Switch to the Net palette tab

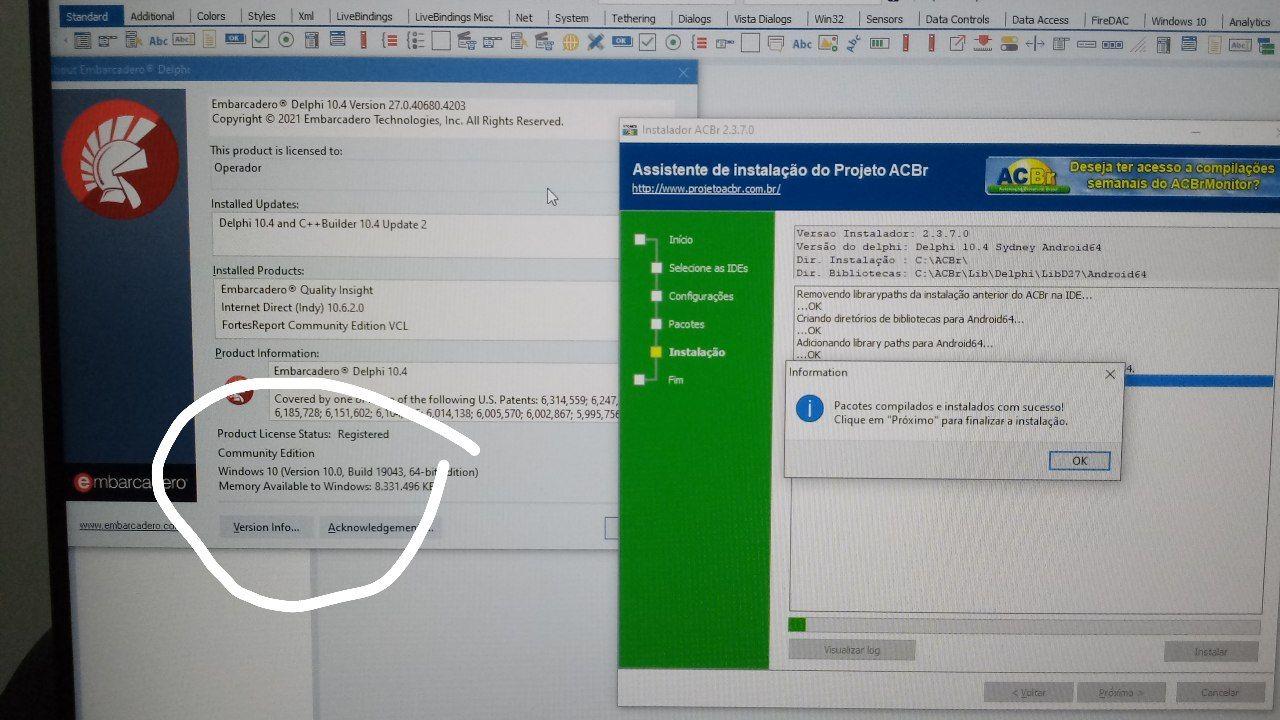coord(524,18)
